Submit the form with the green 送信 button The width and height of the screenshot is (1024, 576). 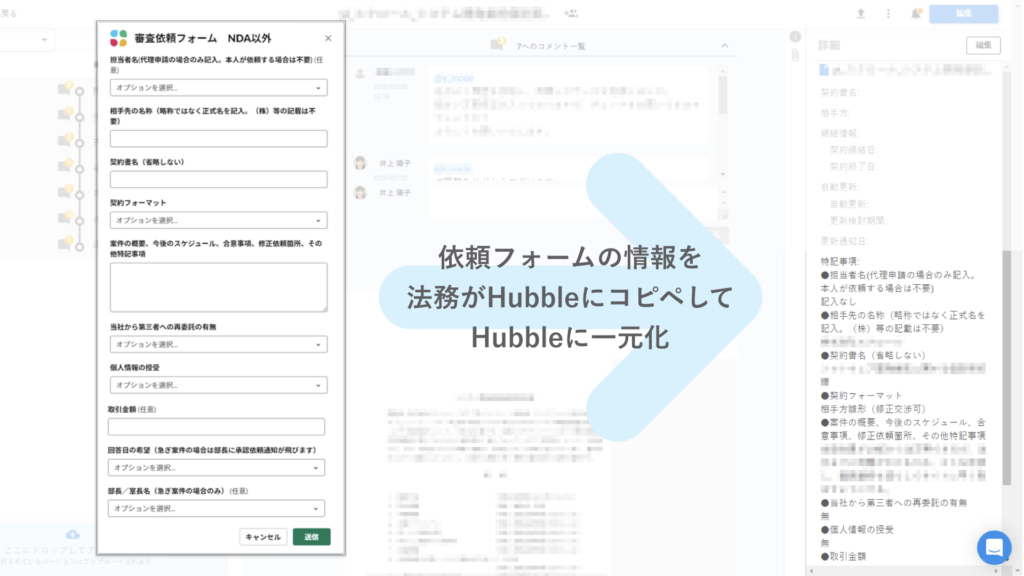pyautogui.click(x=312, y=537)
